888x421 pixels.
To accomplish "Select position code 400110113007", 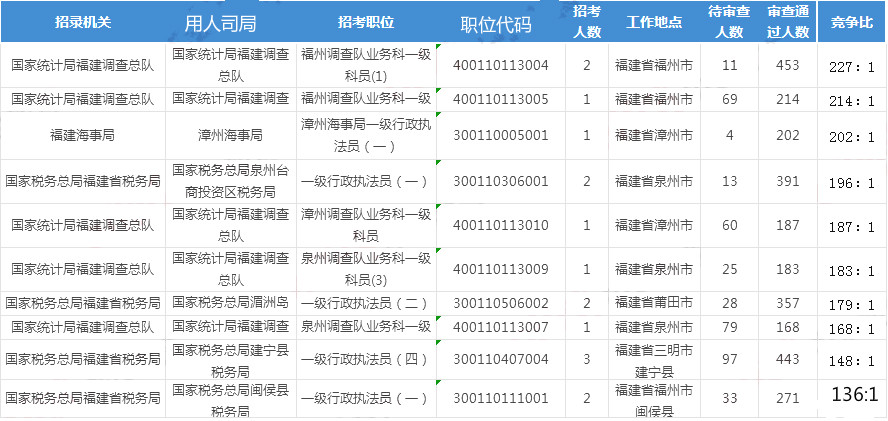I will (x=501, y=327).
